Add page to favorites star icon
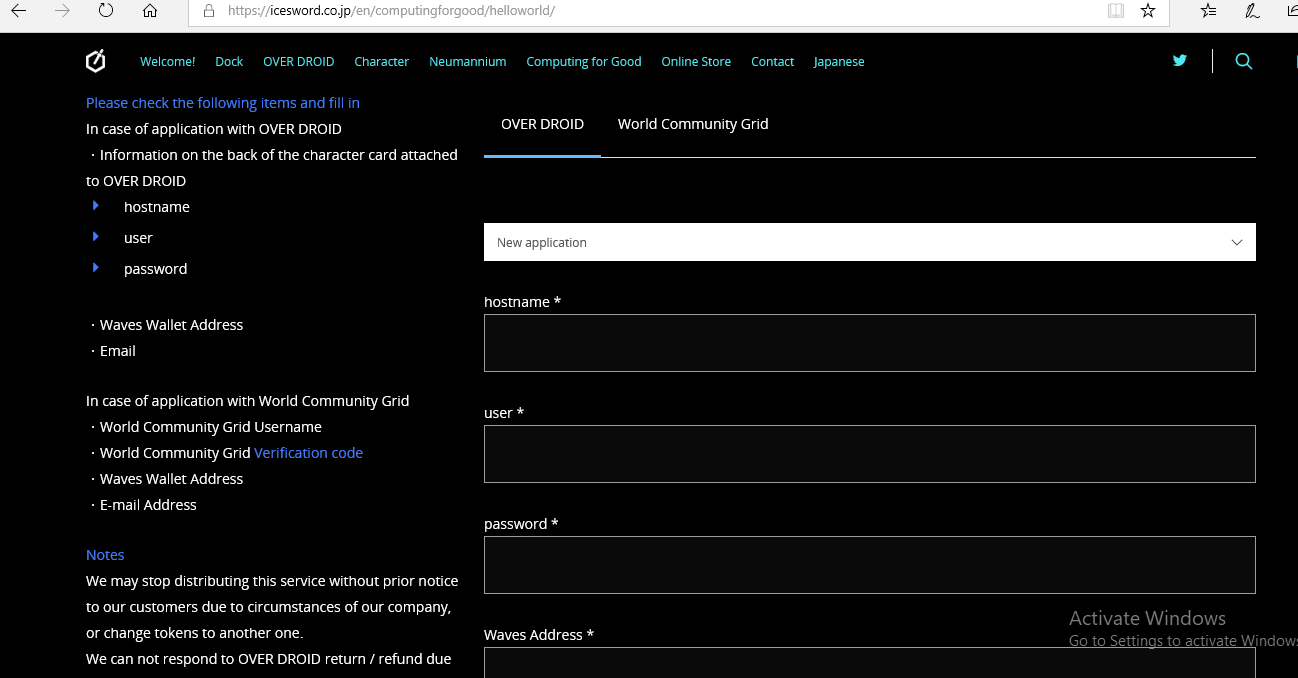This screenshot has height=678, width=1298. tap(1148, 11)
